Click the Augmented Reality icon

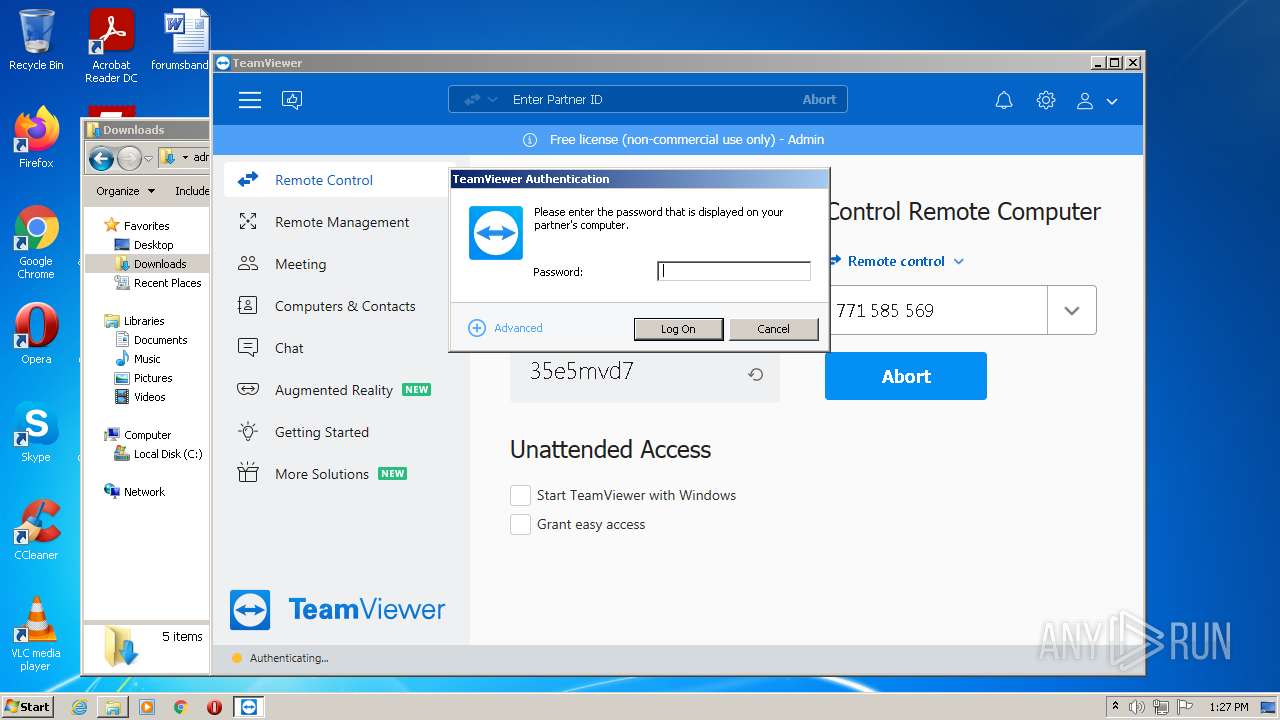tap(248, 390)
